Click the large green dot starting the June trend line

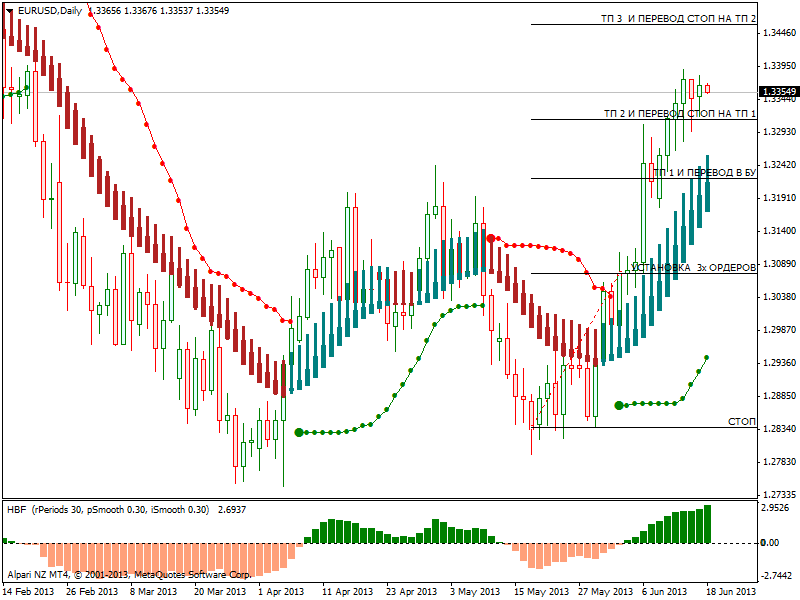point(619,406)
